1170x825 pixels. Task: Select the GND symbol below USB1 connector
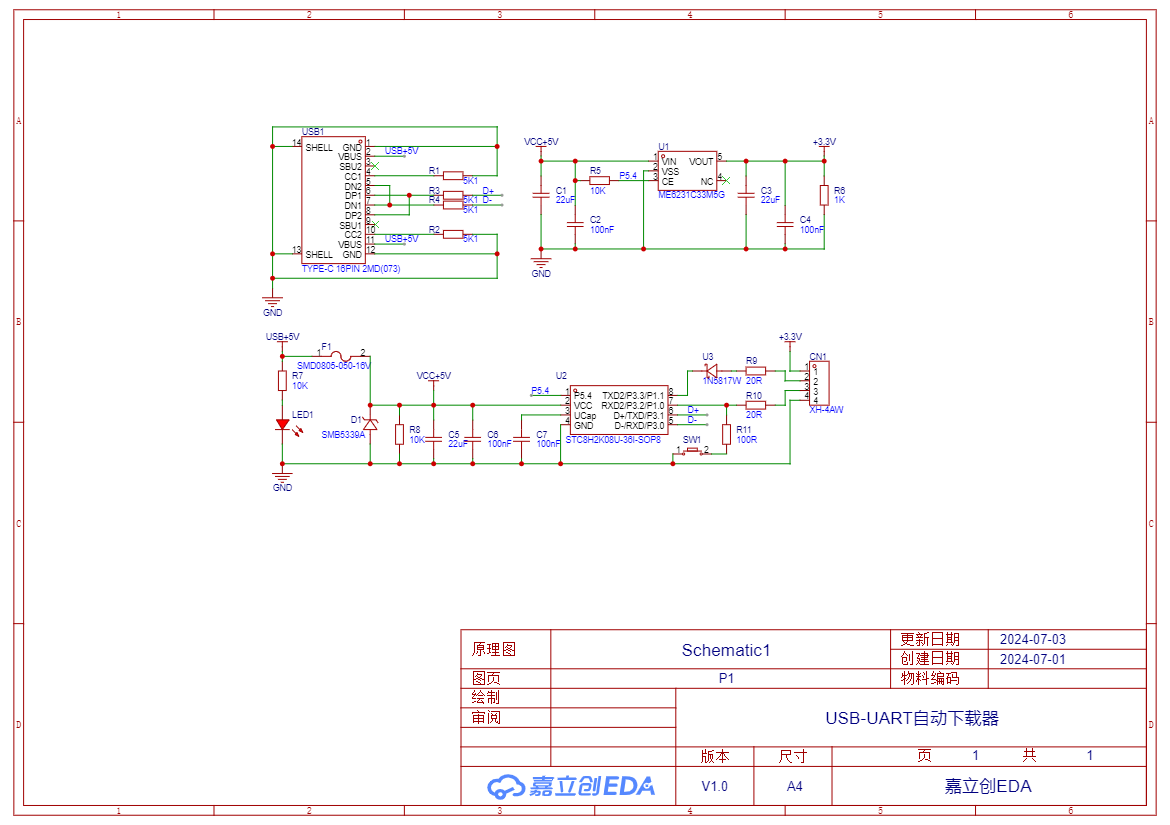(x=272, y=302)
